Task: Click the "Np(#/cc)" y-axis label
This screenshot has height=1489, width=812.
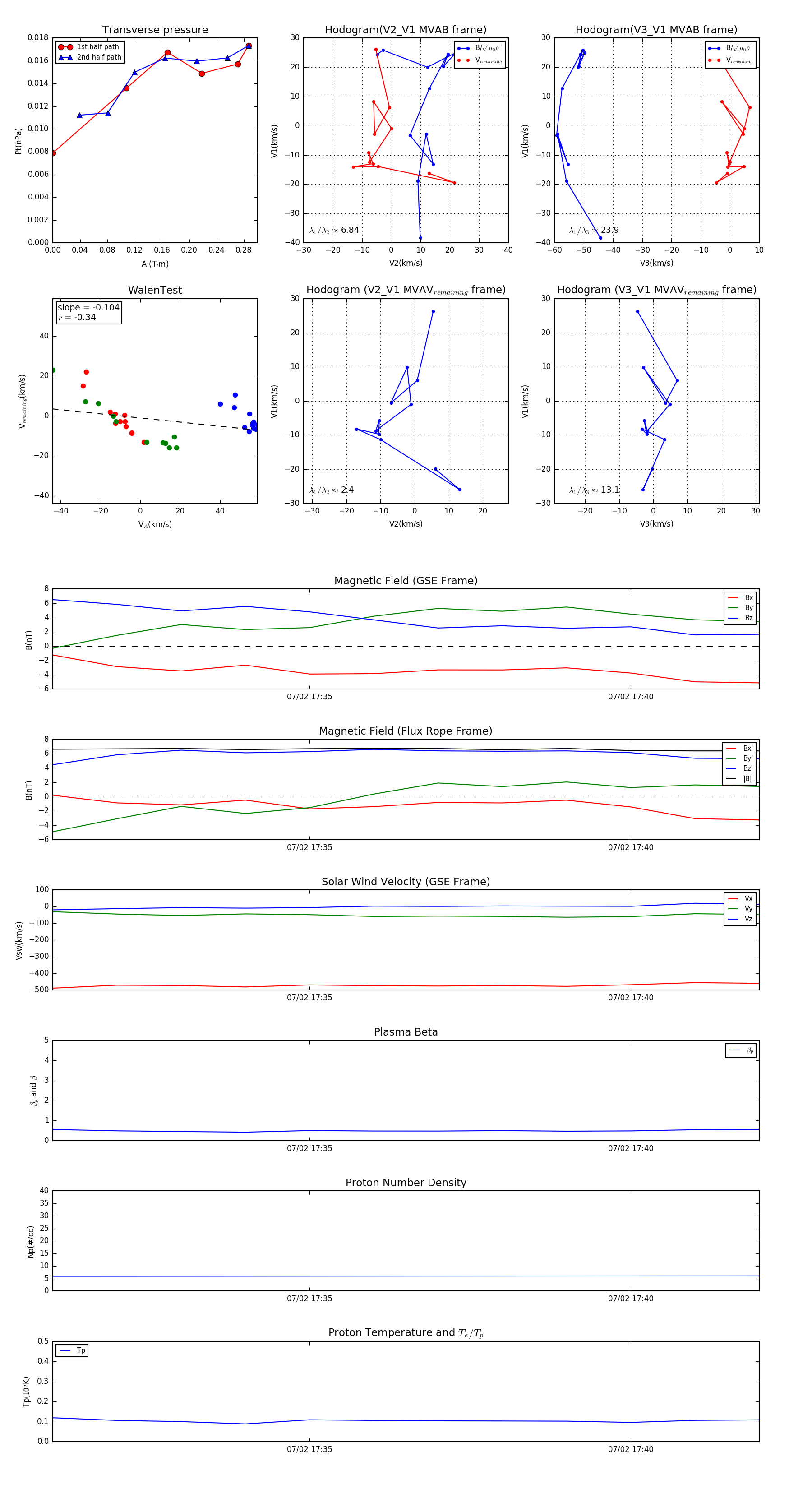Action: pyautogui.click(x=31, y=1242)
